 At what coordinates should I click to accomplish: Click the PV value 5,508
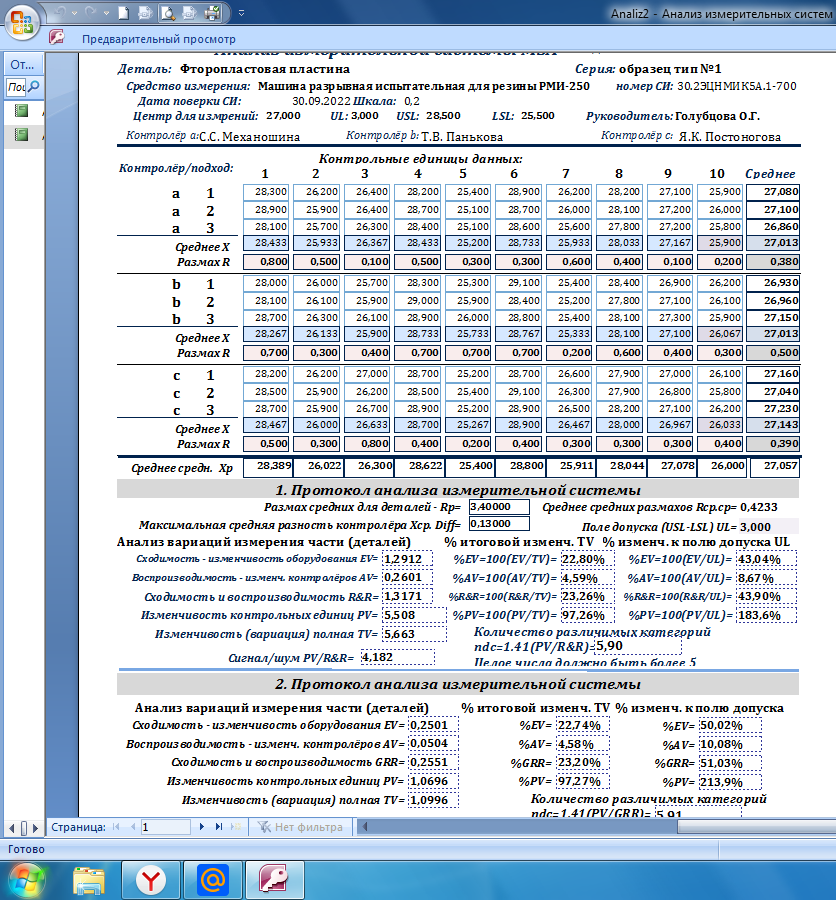415,615
